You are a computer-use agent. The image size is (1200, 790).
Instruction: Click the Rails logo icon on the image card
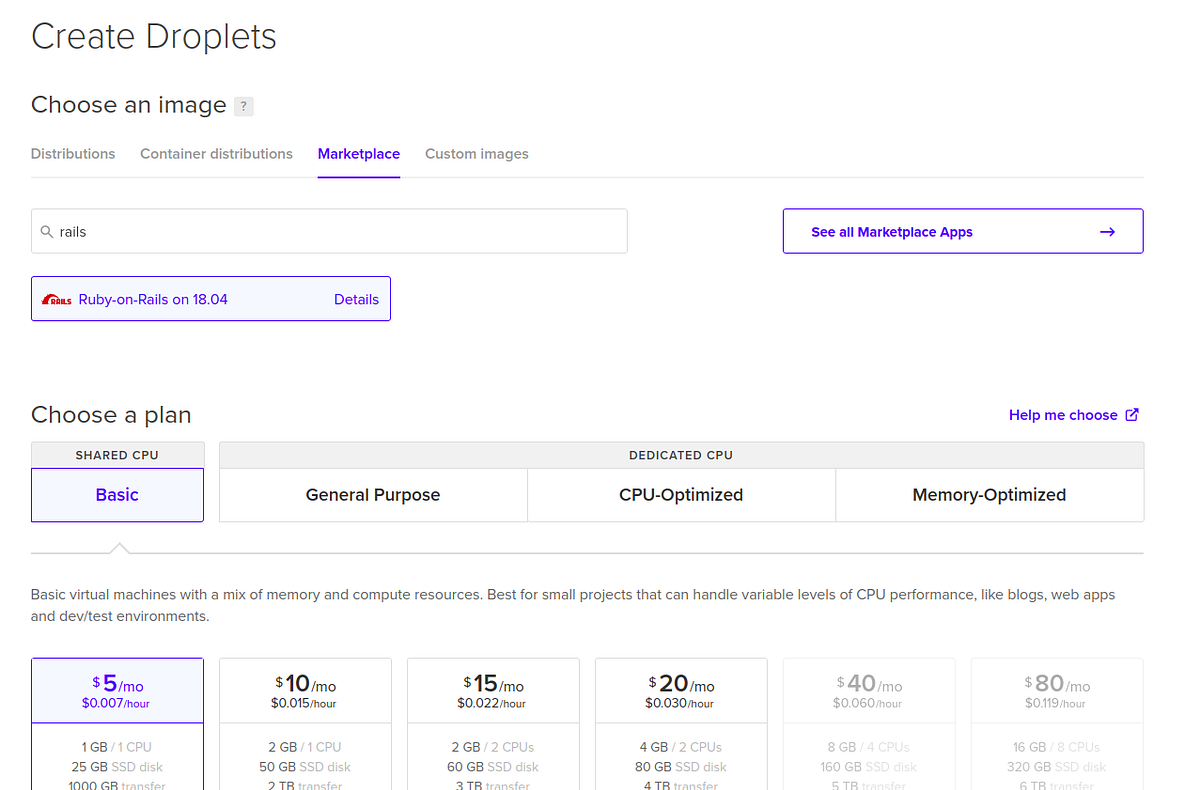(57, 298)
